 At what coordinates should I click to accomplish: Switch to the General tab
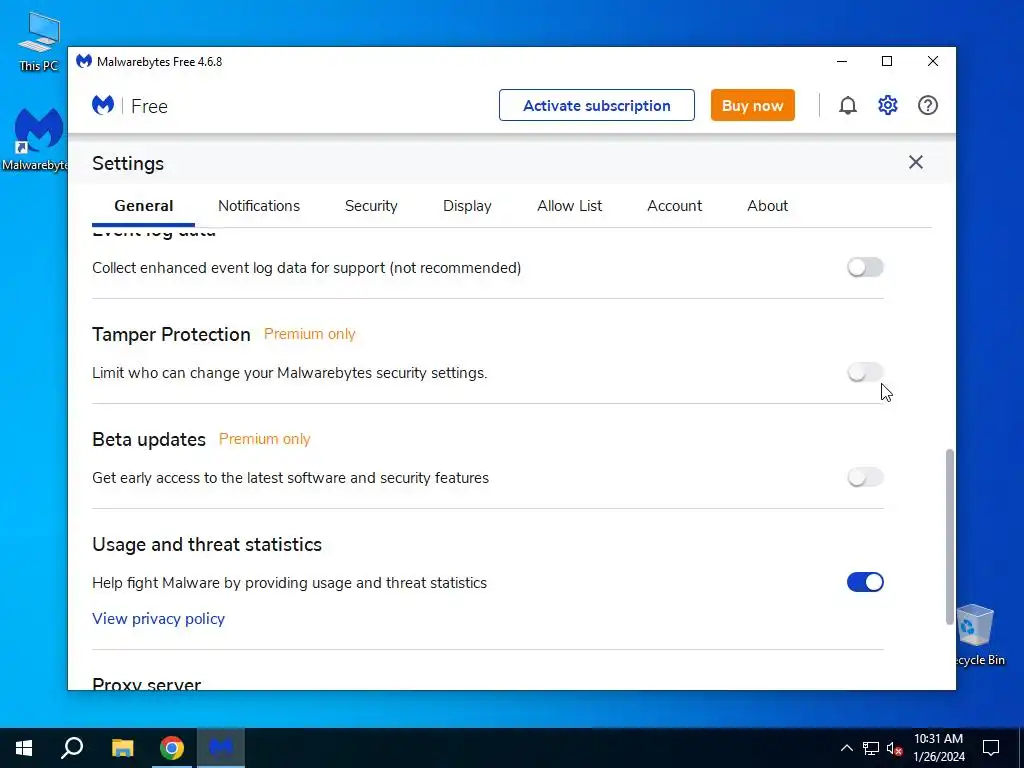(144, 206)
